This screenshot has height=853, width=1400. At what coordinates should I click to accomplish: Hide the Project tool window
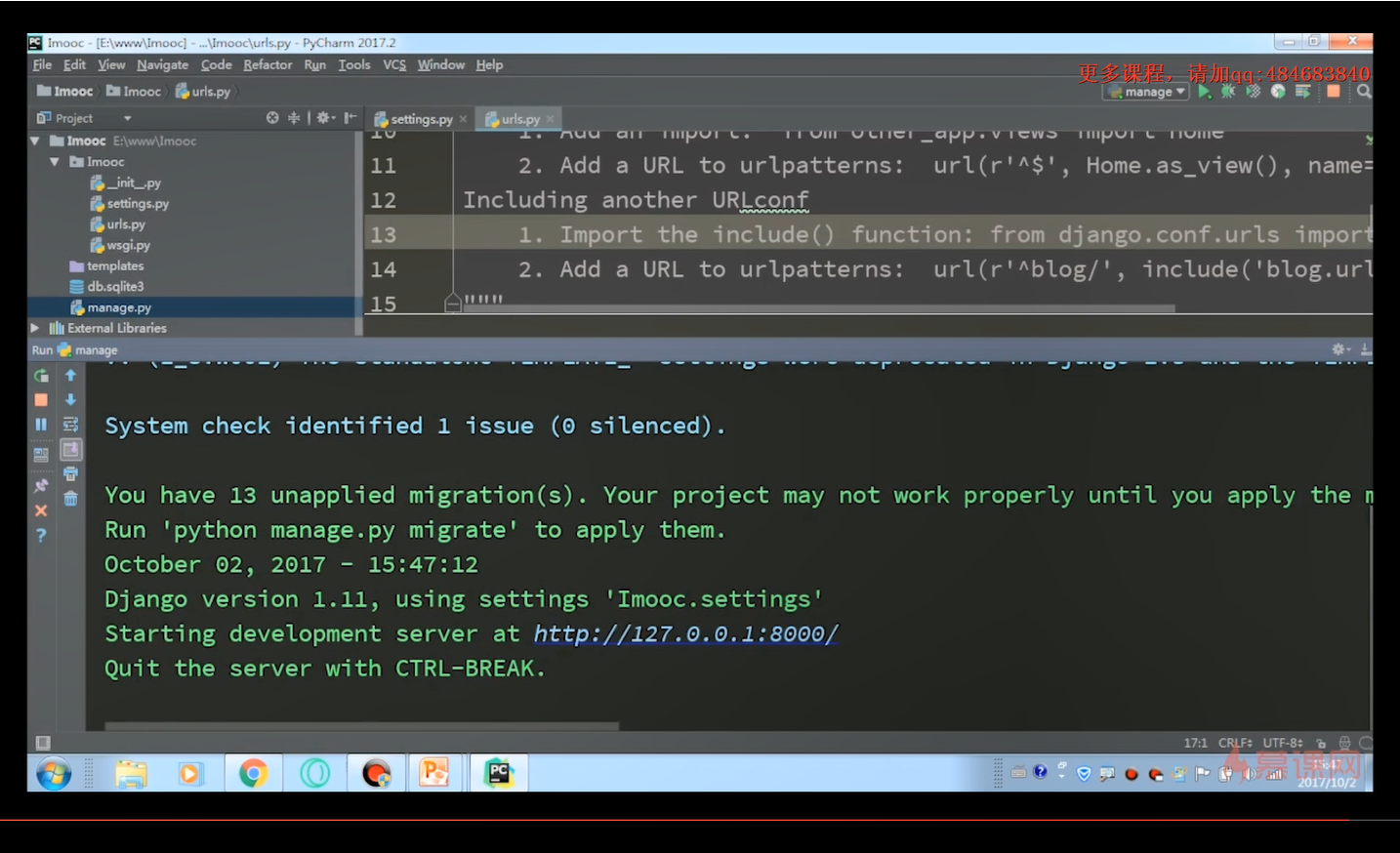click(x=350, y=118)
